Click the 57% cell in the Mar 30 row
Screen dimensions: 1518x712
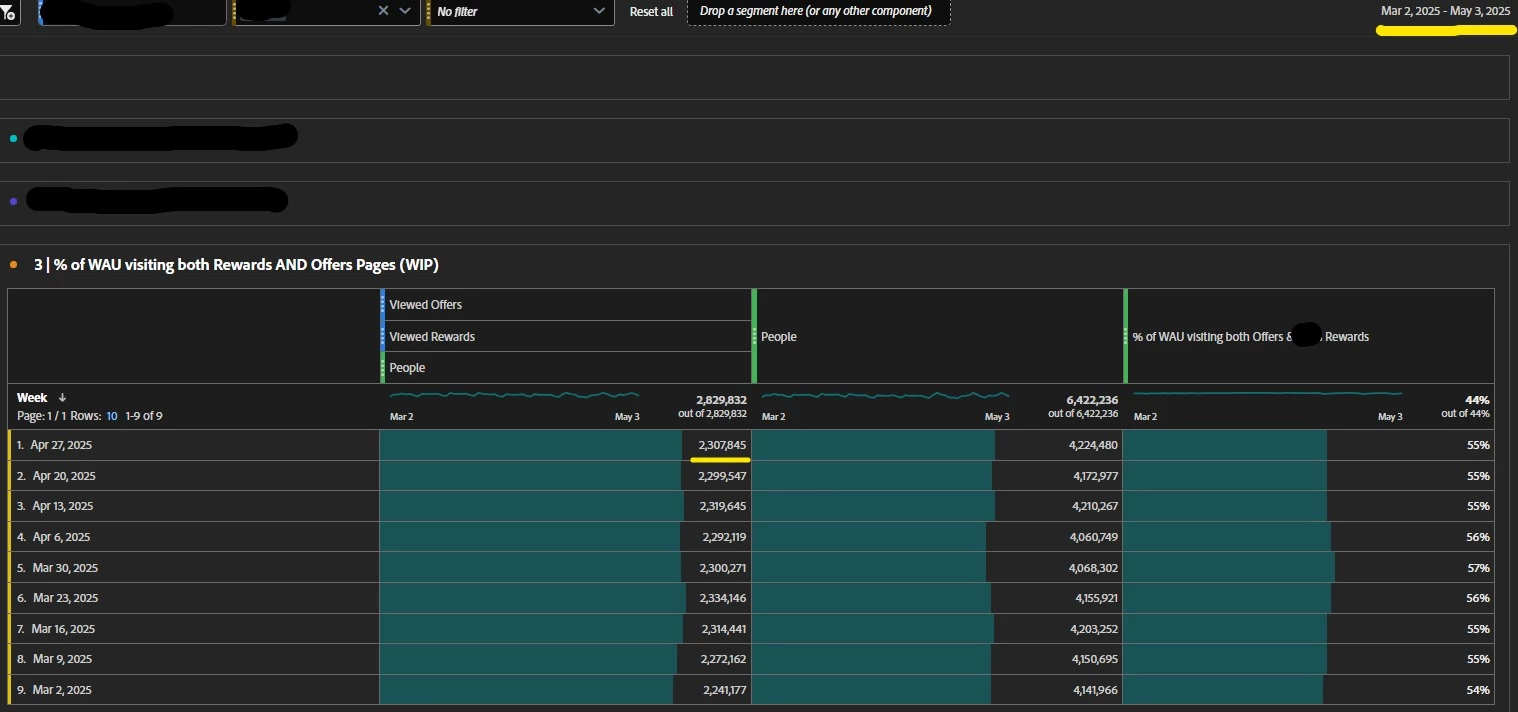pos(1309,568)
